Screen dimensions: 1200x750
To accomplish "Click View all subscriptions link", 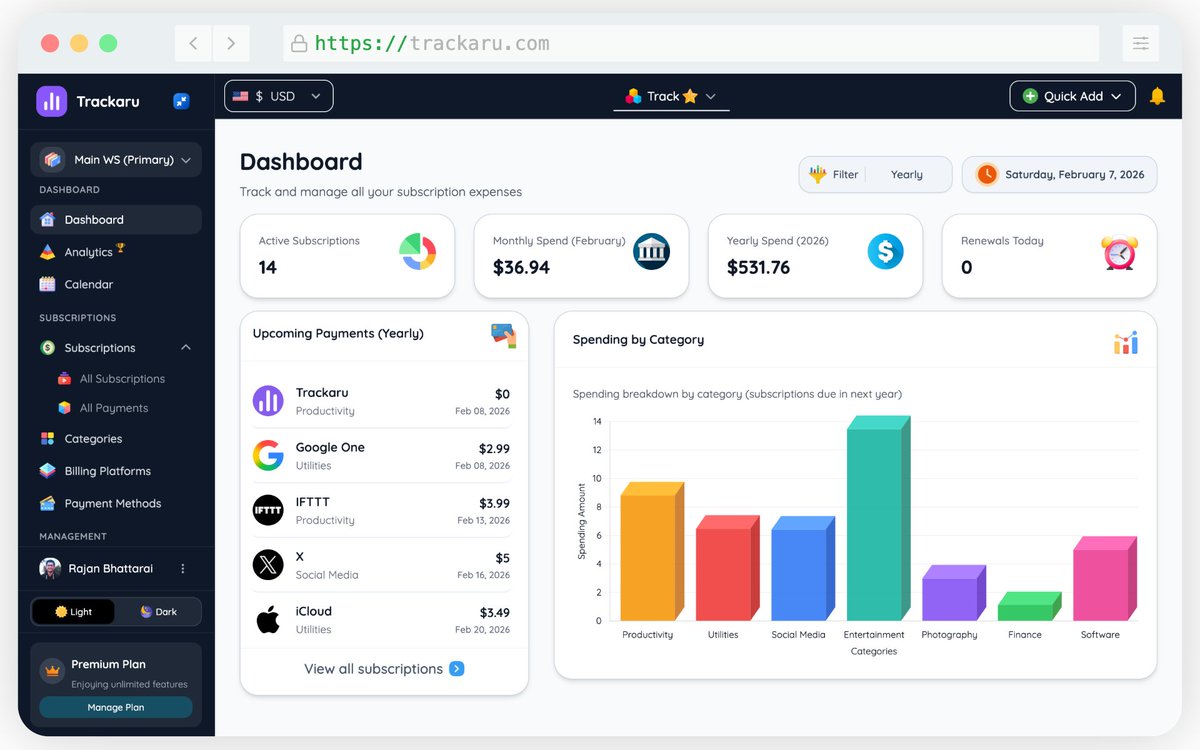I will (x=373, y=669).
